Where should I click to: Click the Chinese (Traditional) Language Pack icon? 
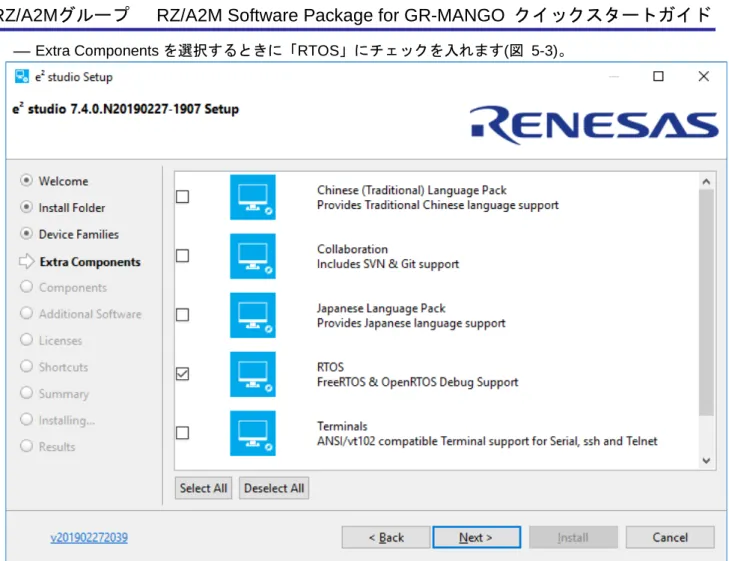[x=252, y=197]
